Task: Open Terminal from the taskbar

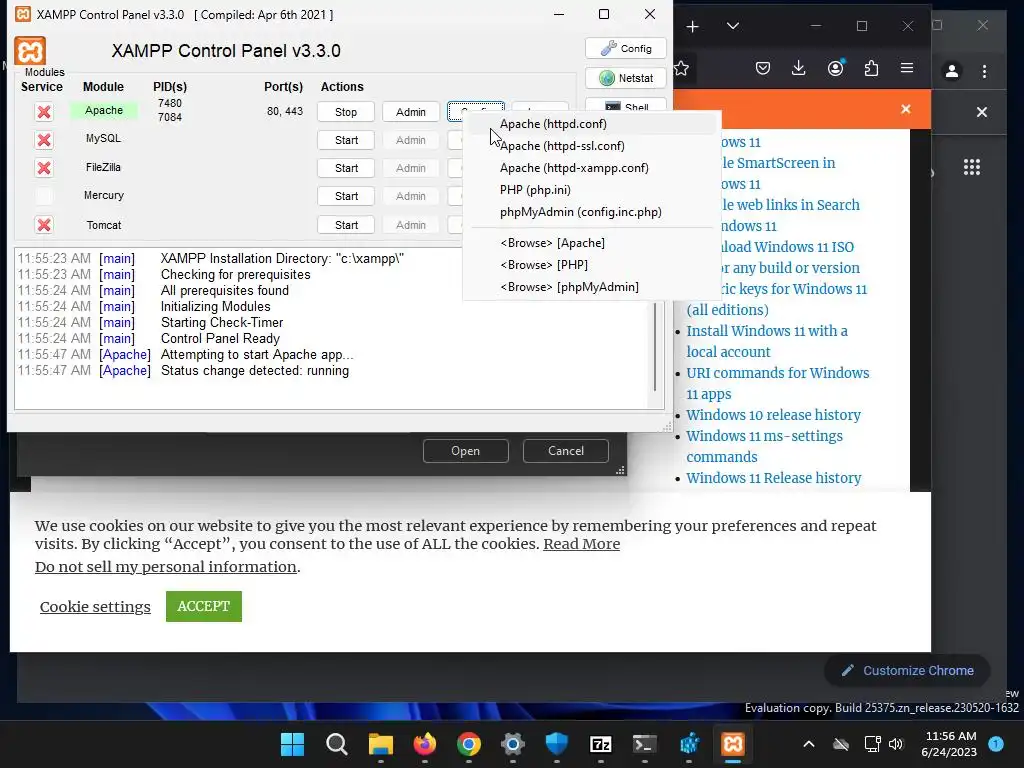Action: coord(645,744)
